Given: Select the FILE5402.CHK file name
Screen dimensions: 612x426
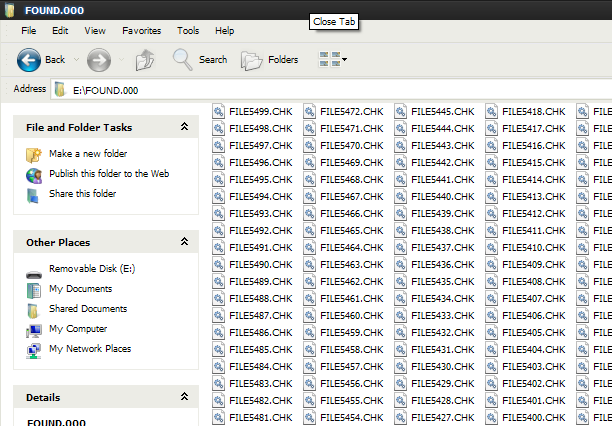Looking at the screenshot, I should coord(534,384).
